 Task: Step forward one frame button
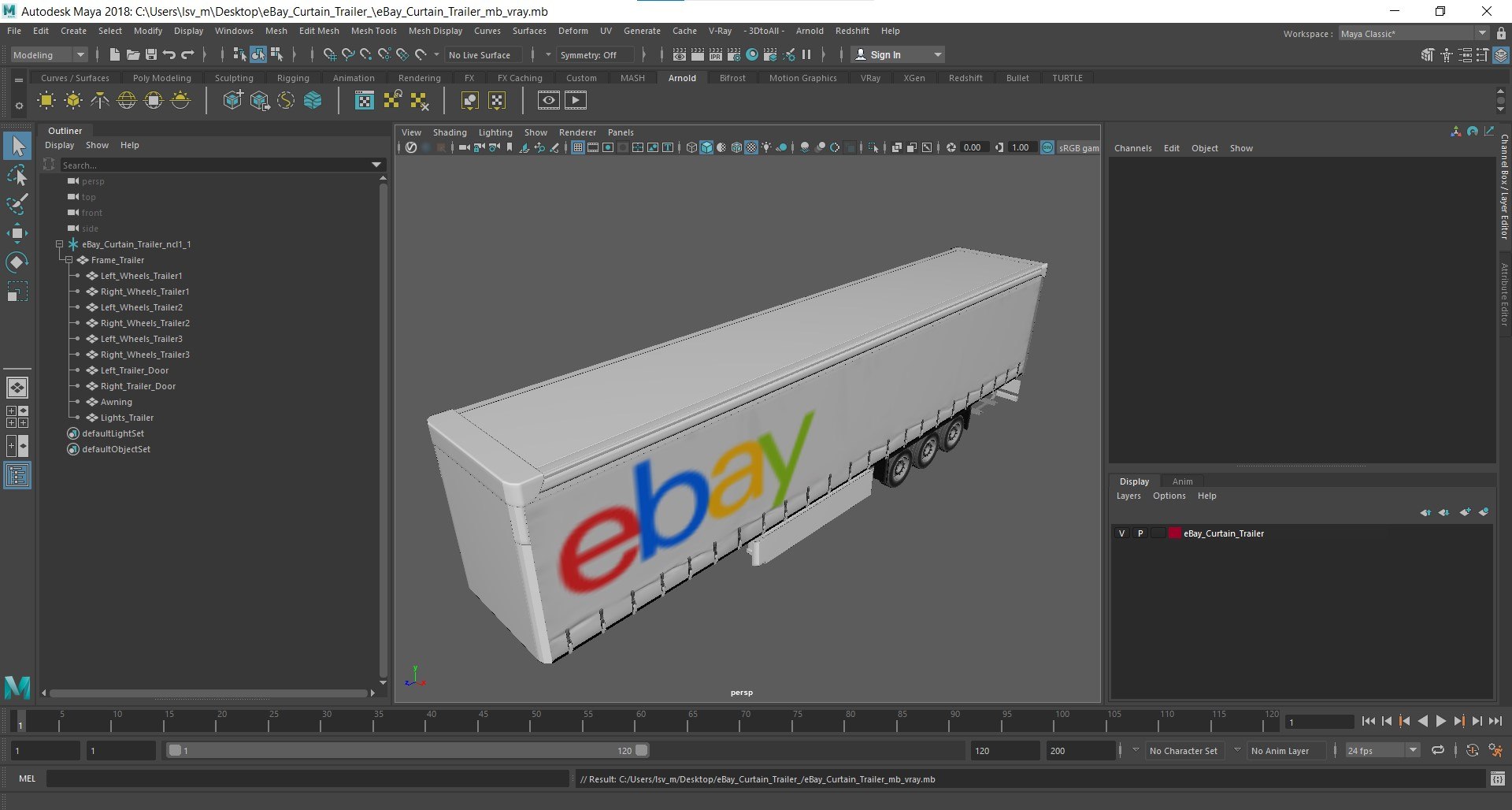pos(1477,721)
